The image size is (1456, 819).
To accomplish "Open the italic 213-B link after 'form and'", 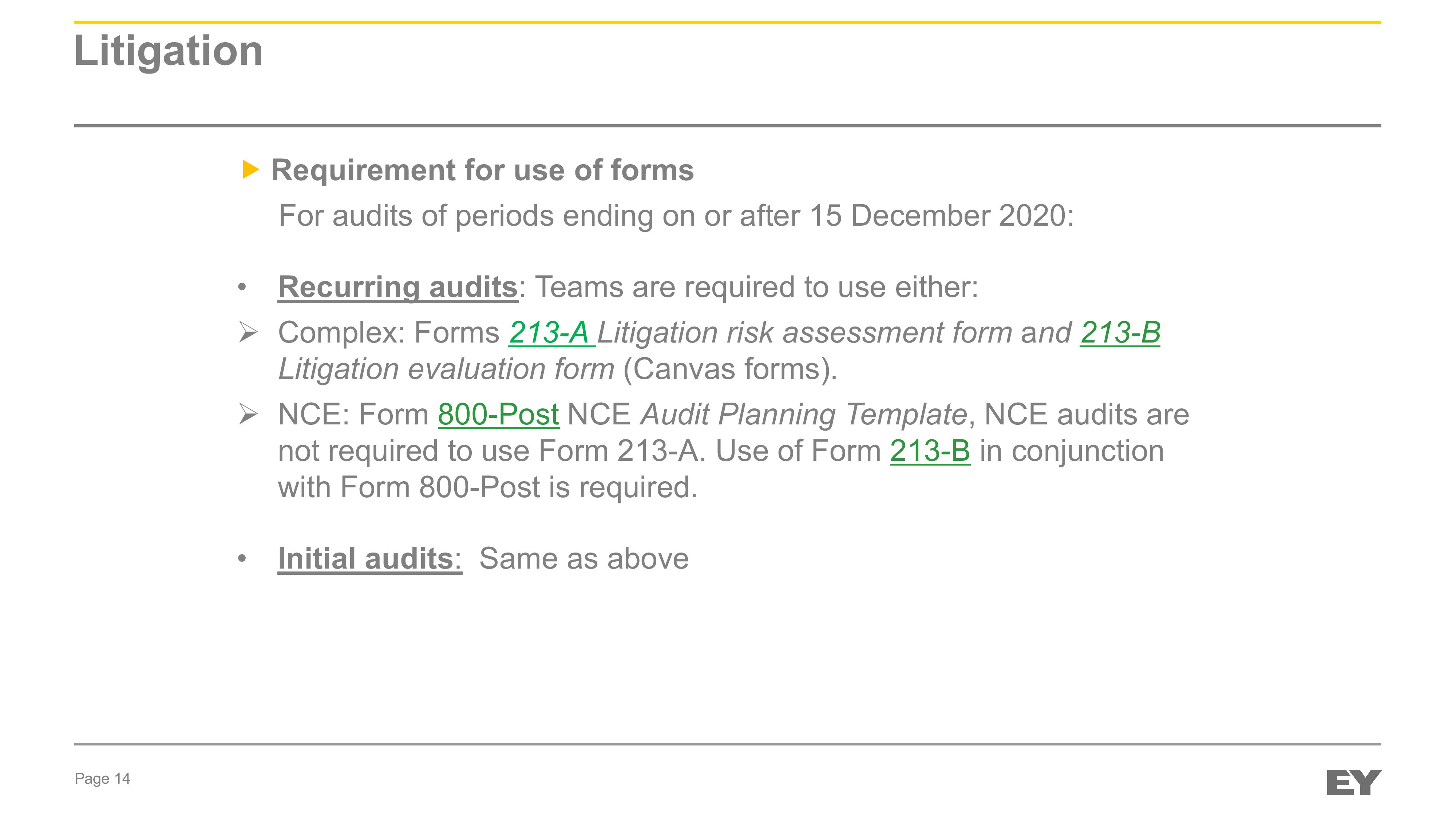I will 1120,332.
